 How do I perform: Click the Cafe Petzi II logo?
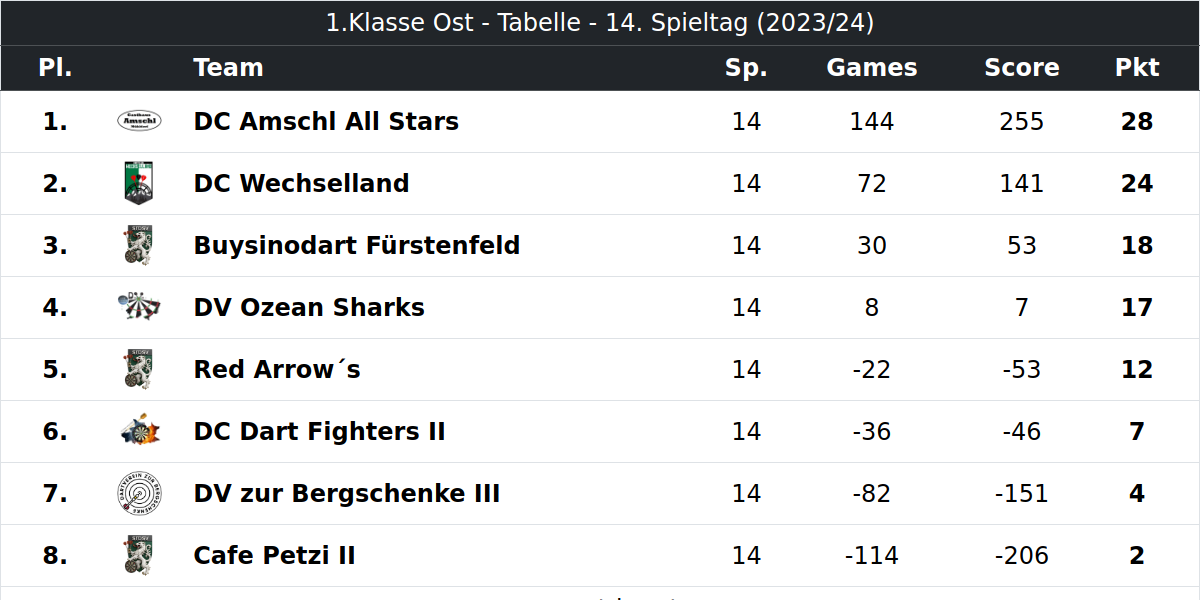click(x=139, y=555)
